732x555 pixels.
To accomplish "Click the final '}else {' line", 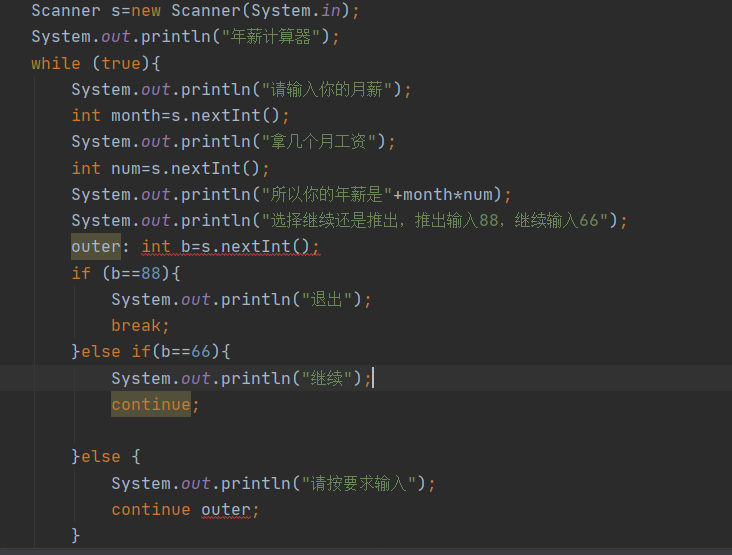I will [106, 457].
